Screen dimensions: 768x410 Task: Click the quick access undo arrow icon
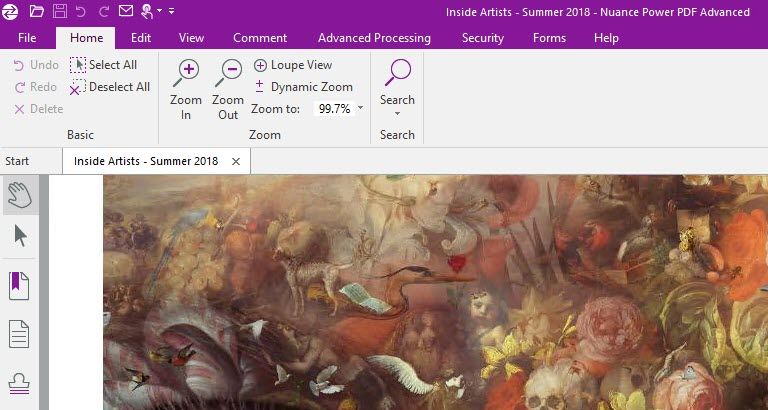click(81, 11)
